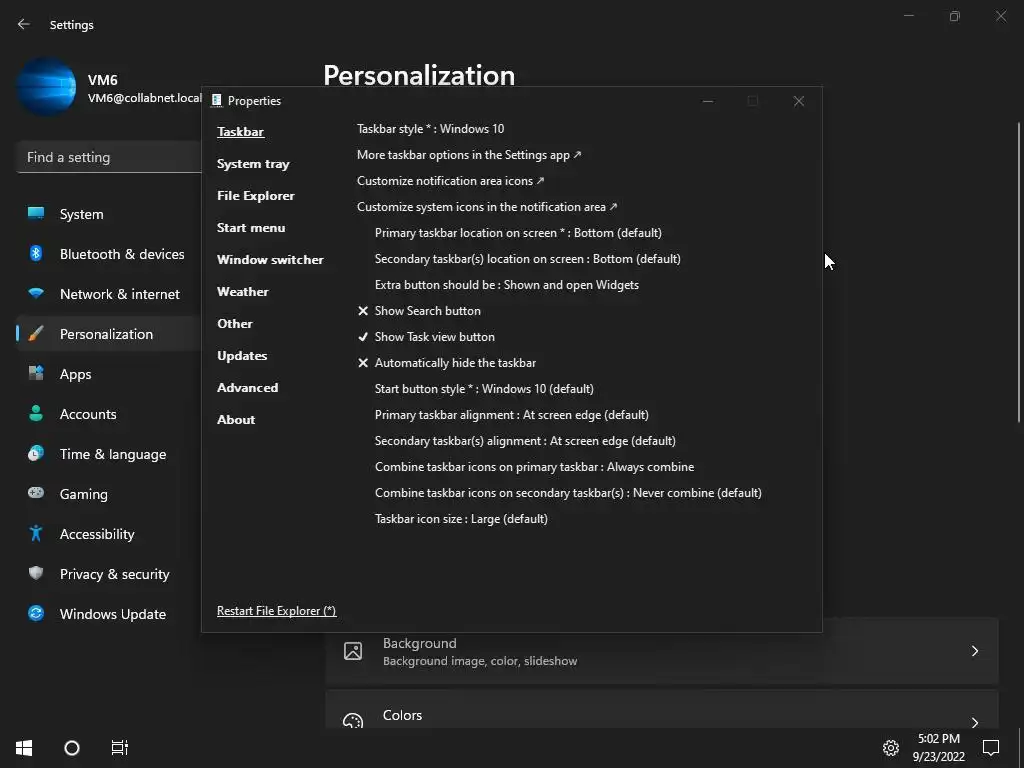The height and width of the screenshot is (768, 1024).
Task: Open the Advanced section in Properties
Action: click(248, 387)
